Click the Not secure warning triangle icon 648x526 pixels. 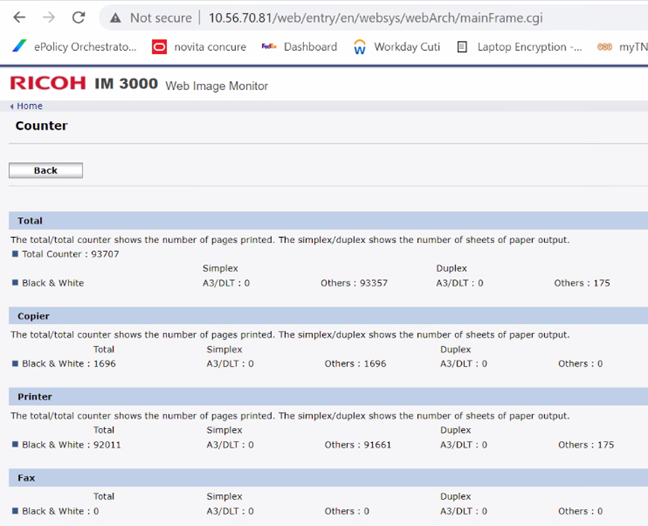click(115, 18)
